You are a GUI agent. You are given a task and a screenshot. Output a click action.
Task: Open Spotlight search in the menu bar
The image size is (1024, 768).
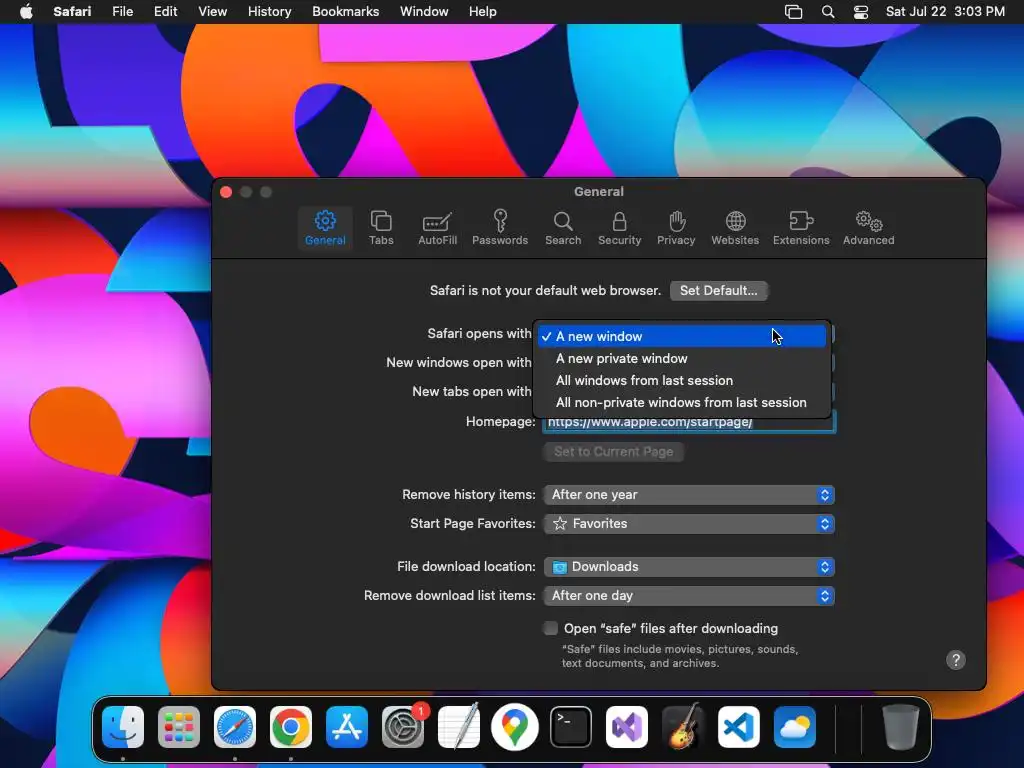(x=827, y=12)
